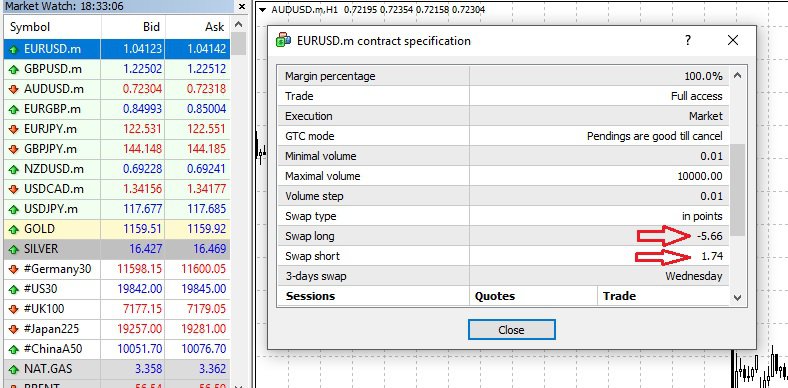Viewport: 788px width, 388px height.
Task: Click the Sessions header in specification table
Action: 310,296
